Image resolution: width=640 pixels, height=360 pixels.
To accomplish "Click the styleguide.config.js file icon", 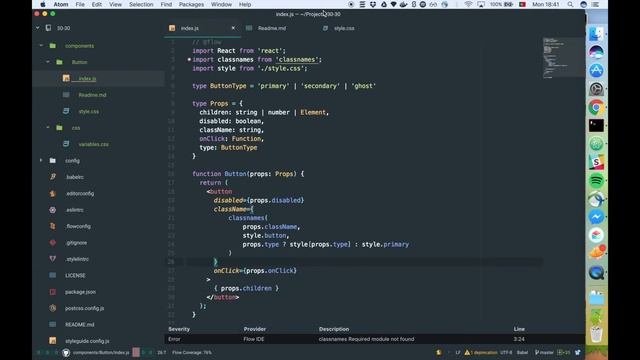I will pos(53,341).
